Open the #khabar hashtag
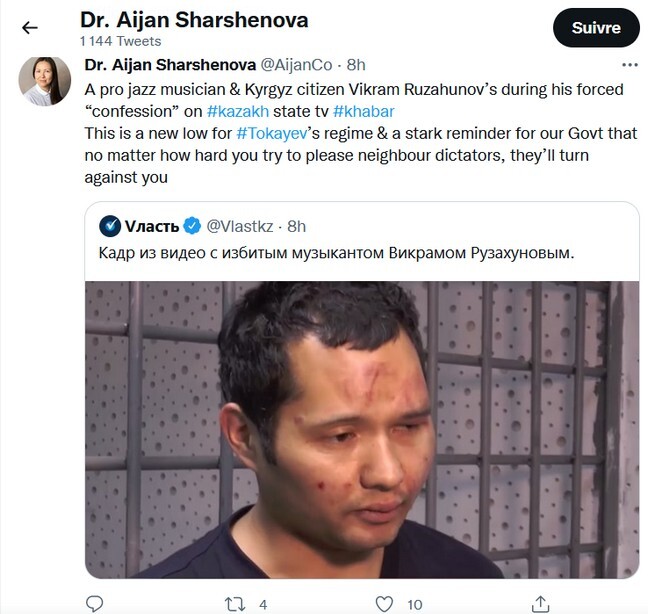The height and width of the screenshot is (614, 648). tap(364, 111)
